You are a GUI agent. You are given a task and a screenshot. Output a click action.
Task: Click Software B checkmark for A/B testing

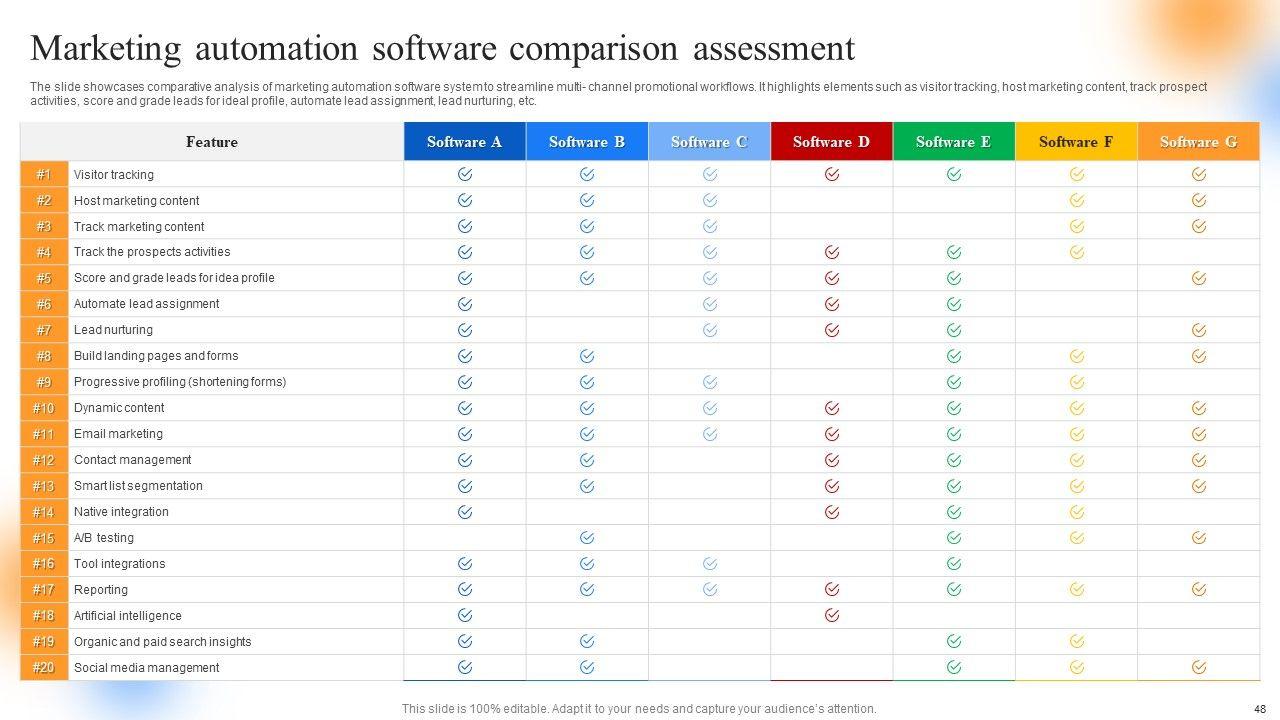[x=587, y=538]
